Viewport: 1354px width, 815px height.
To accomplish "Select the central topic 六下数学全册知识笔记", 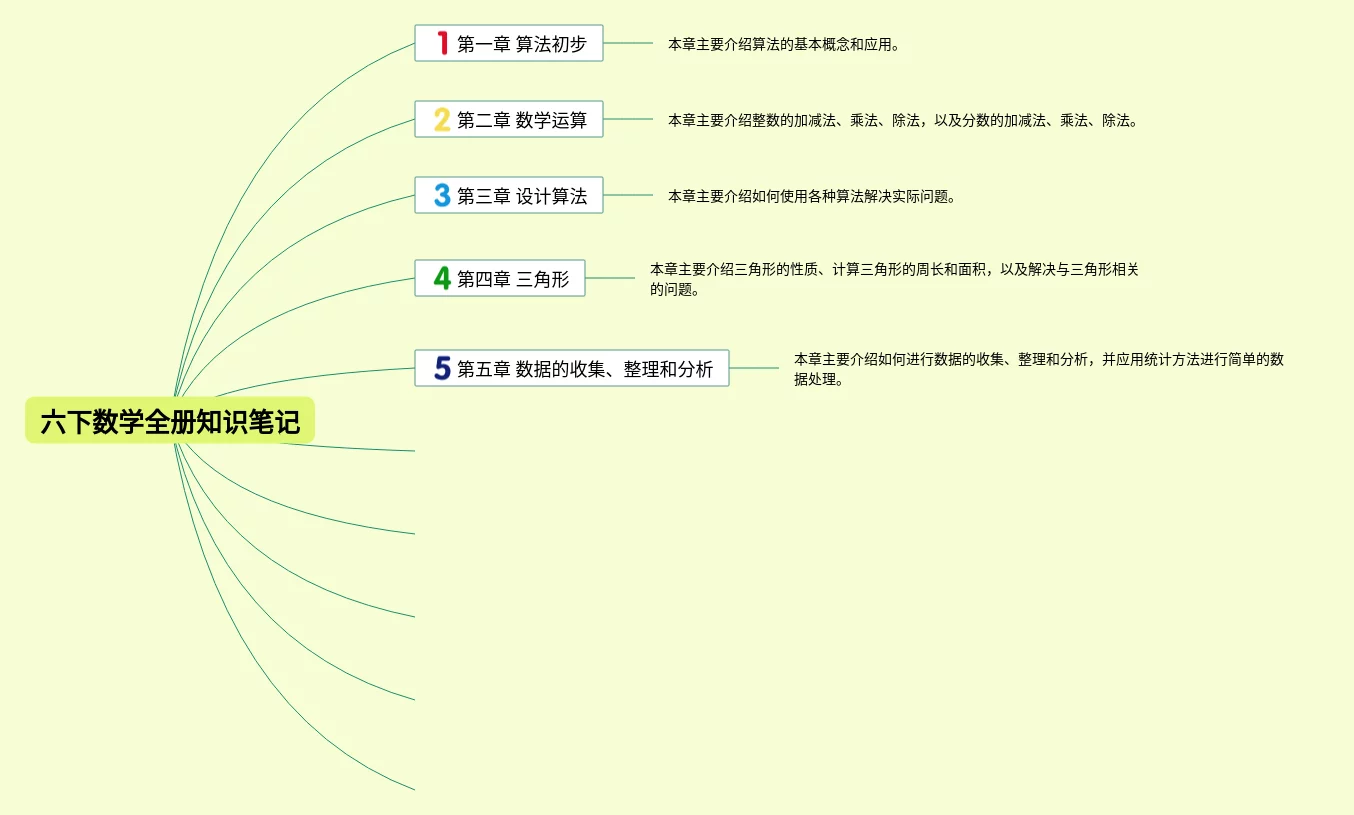I will (170, 421).
